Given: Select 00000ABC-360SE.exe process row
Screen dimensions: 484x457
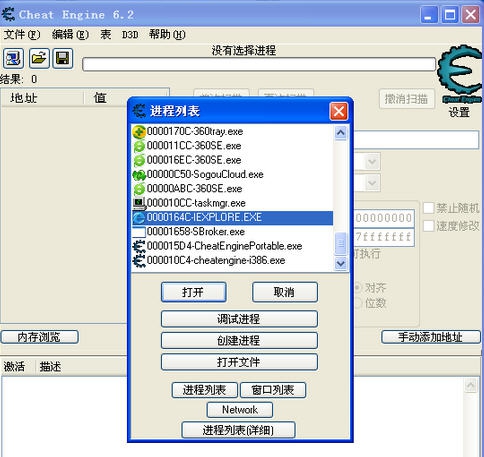Looking at the screenshot, I should tap(232, 189).
